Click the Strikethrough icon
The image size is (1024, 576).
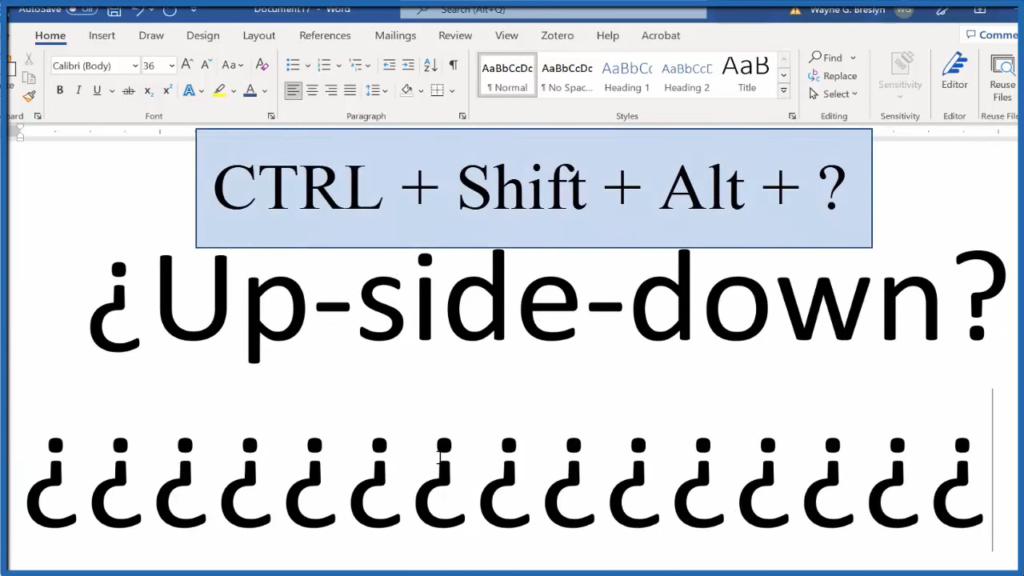point(128,91)
